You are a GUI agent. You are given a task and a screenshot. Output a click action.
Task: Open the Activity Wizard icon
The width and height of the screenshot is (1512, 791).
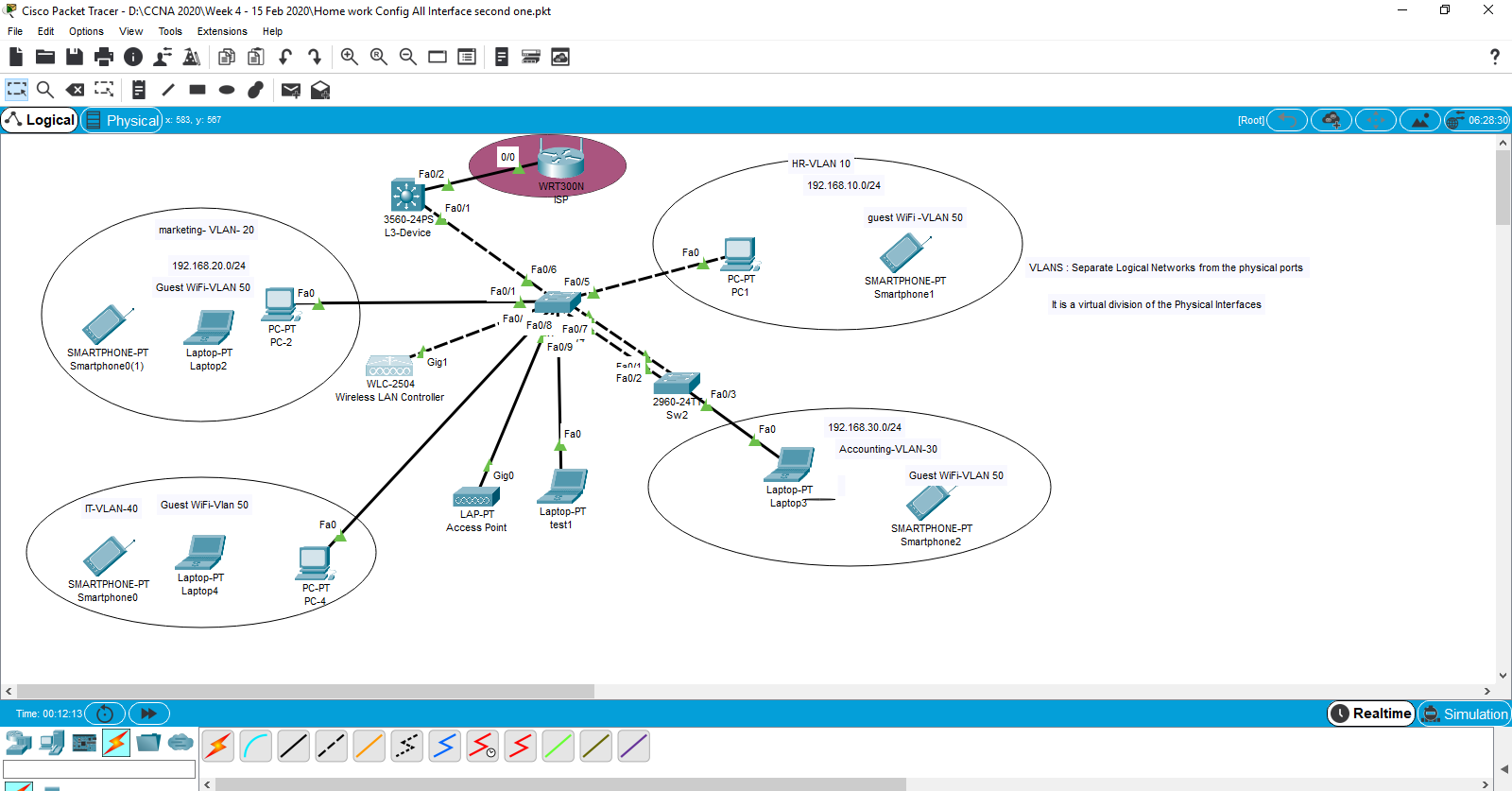pyautogui.click(x=163, y=57)
